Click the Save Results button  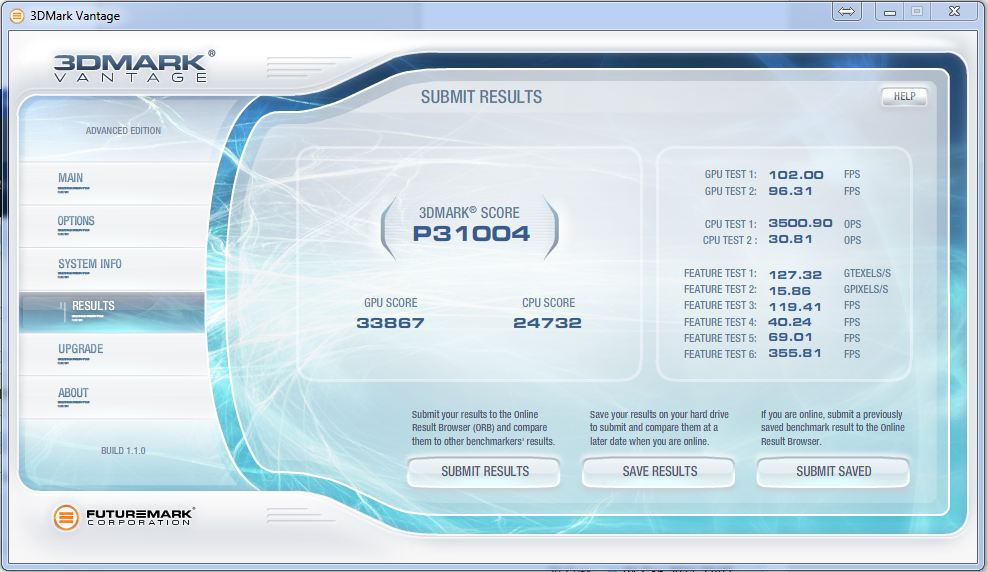659,472
